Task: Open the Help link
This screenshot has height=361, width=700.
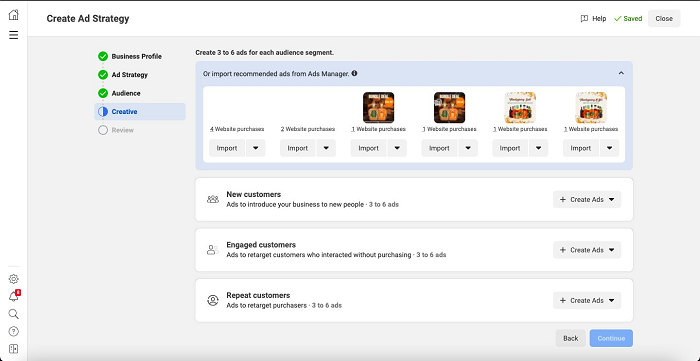Action: click(593, 19)
